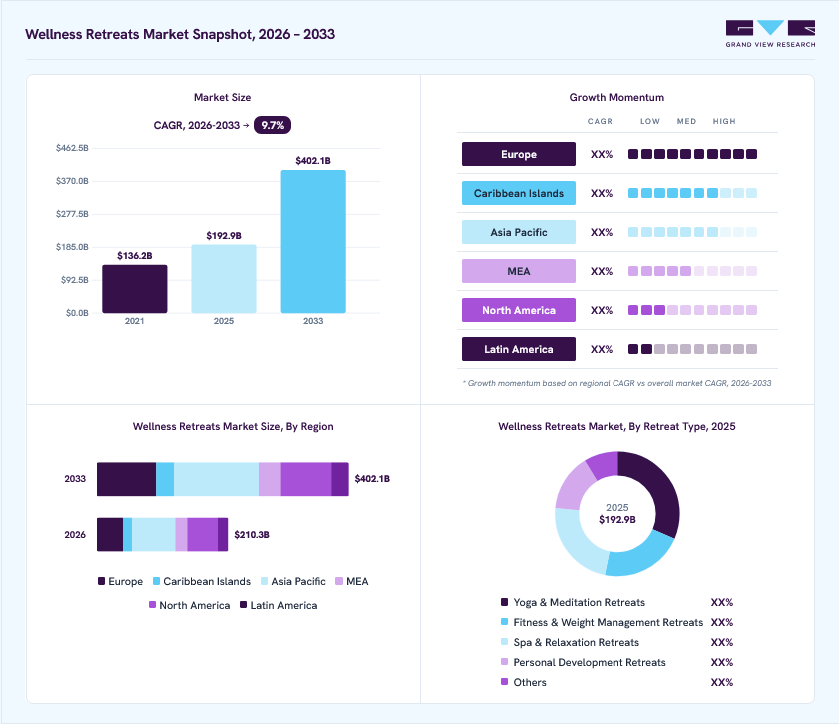The height and width of the screenshot is (724, 840).
Task: Click the $210.3B total beside the 2026 bar
Action: tap(252, 535)
